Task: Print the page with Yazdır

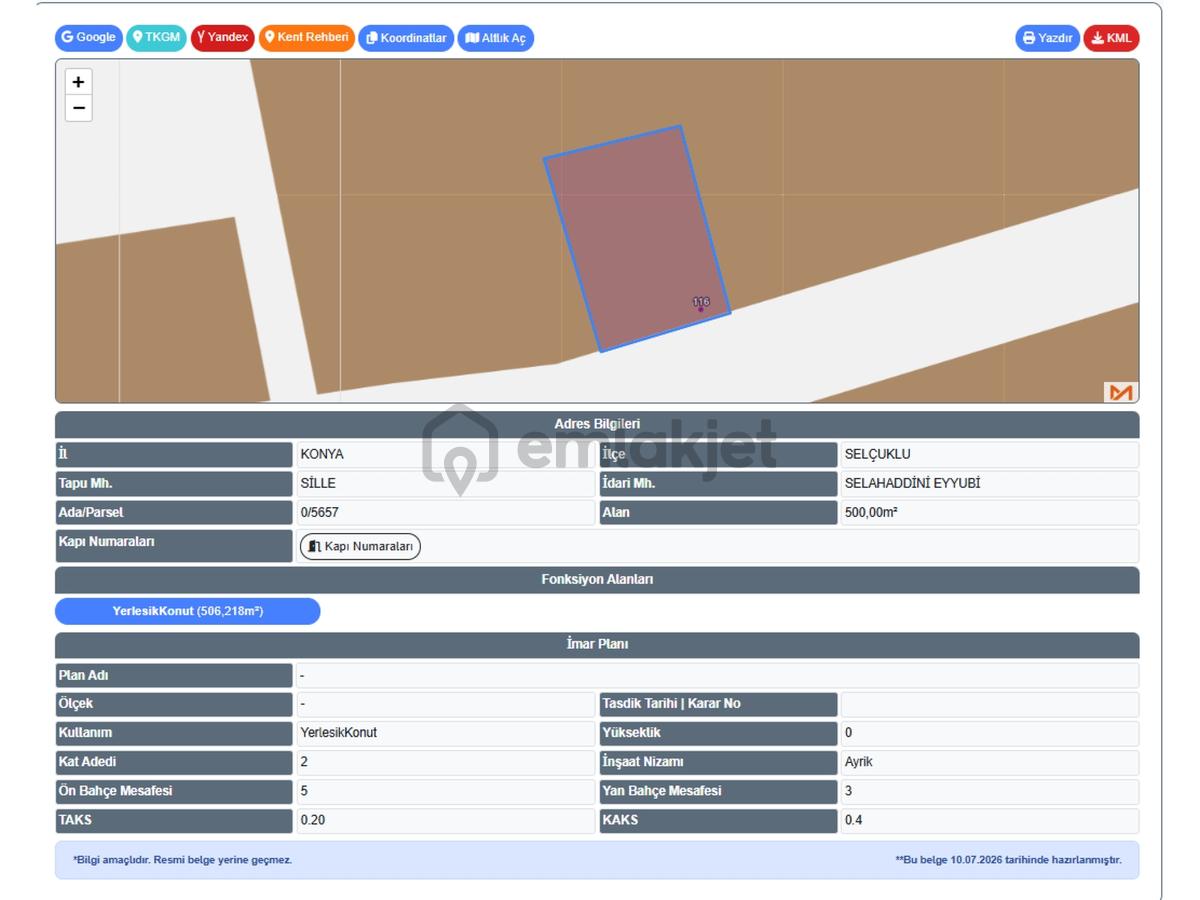Action: (1048, 38)
